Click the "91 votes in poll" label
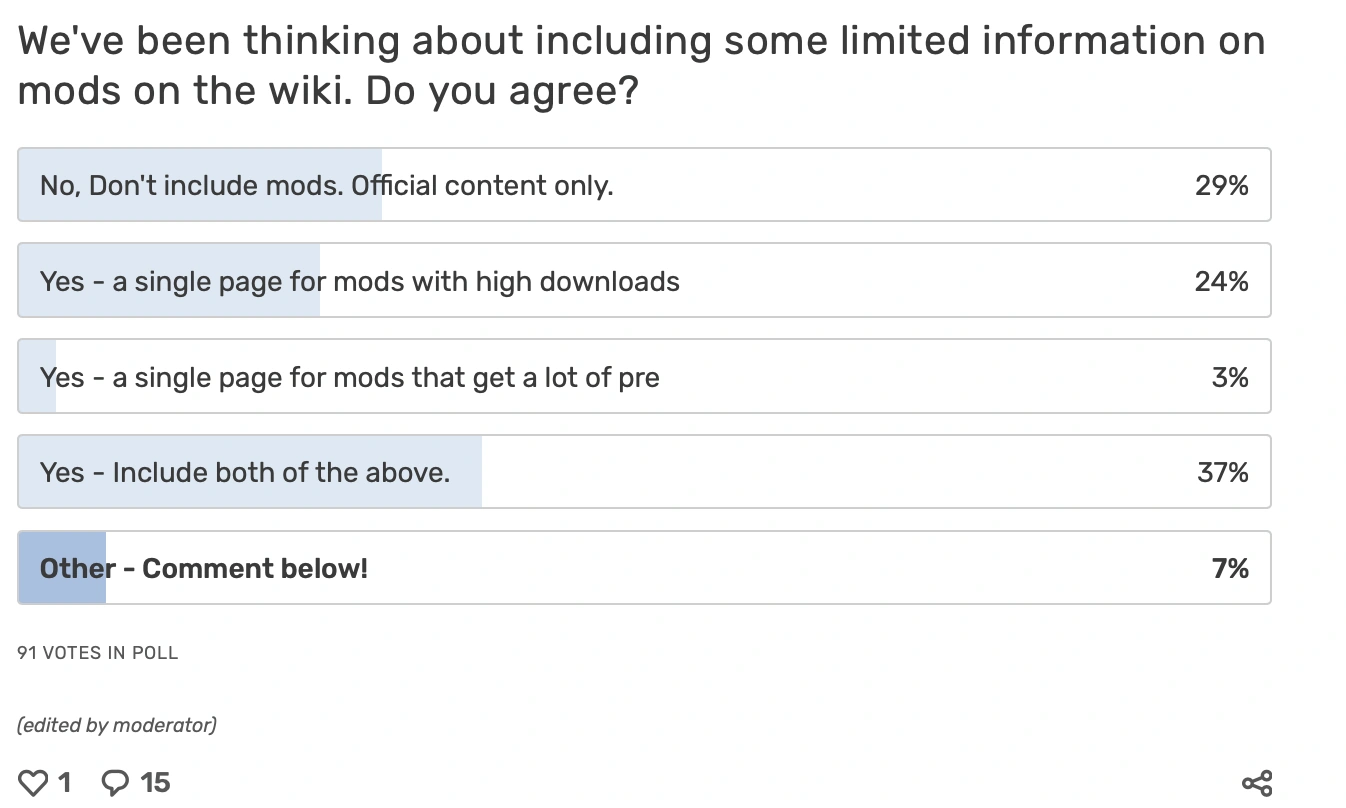The image size is (1346, 808). 97,653
